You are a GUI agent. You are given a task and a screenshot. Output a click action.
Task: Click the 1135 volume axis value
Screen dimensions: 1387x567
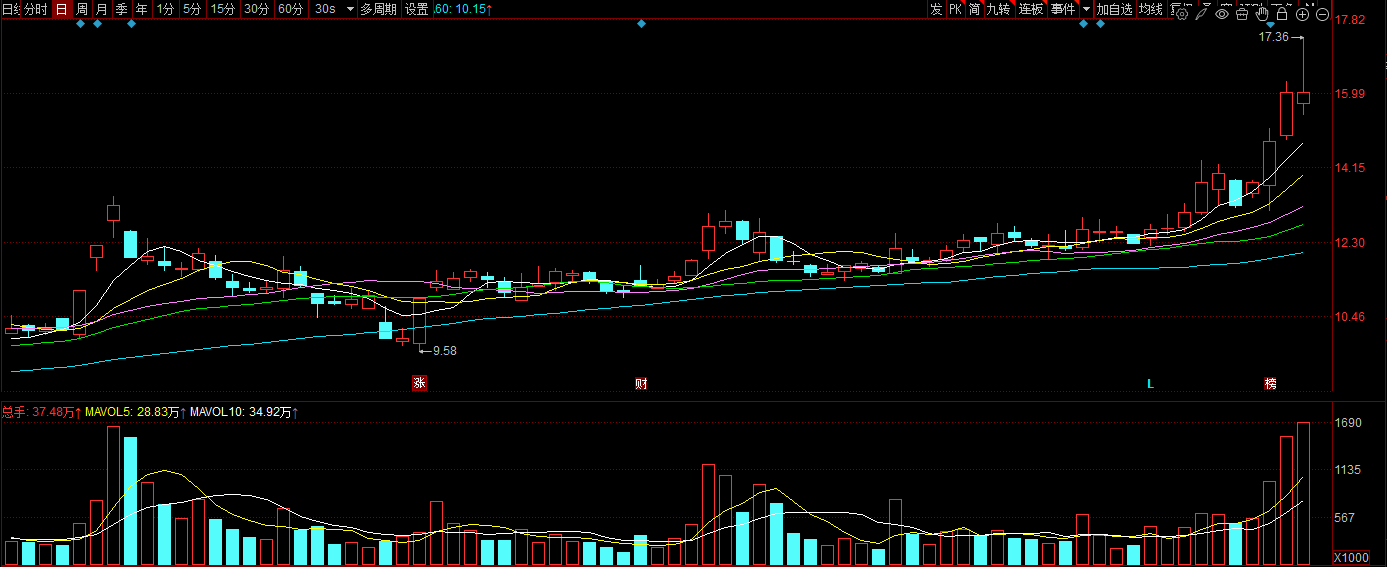tap(1349, 469)
